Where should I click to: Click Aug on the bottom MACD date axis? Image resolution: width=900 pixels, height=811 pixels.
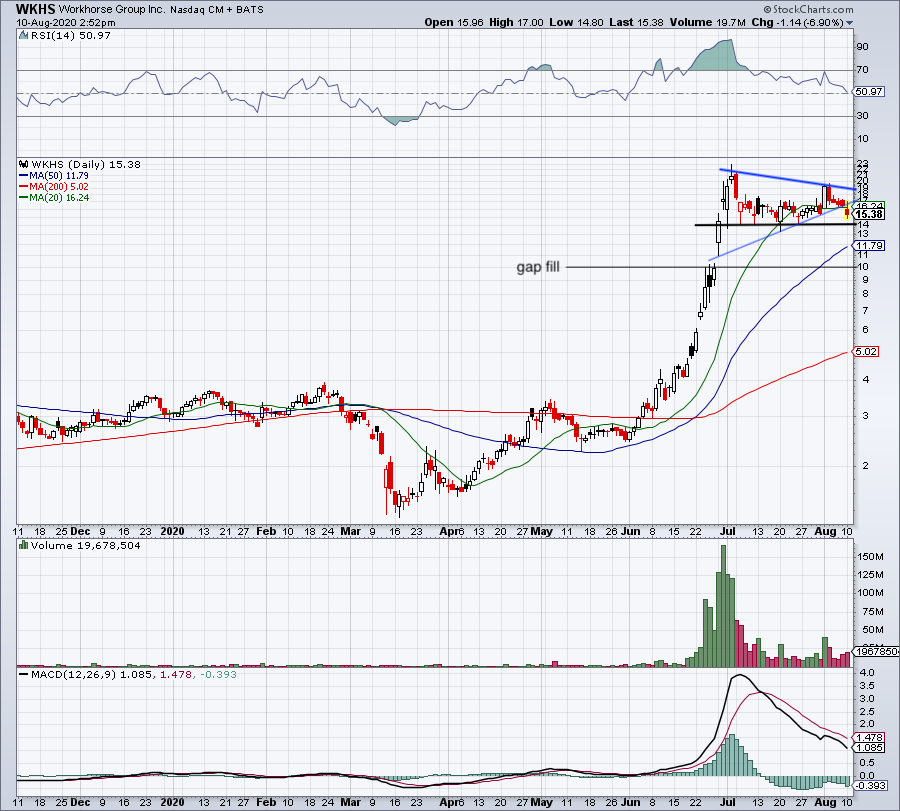coord(825,802)
